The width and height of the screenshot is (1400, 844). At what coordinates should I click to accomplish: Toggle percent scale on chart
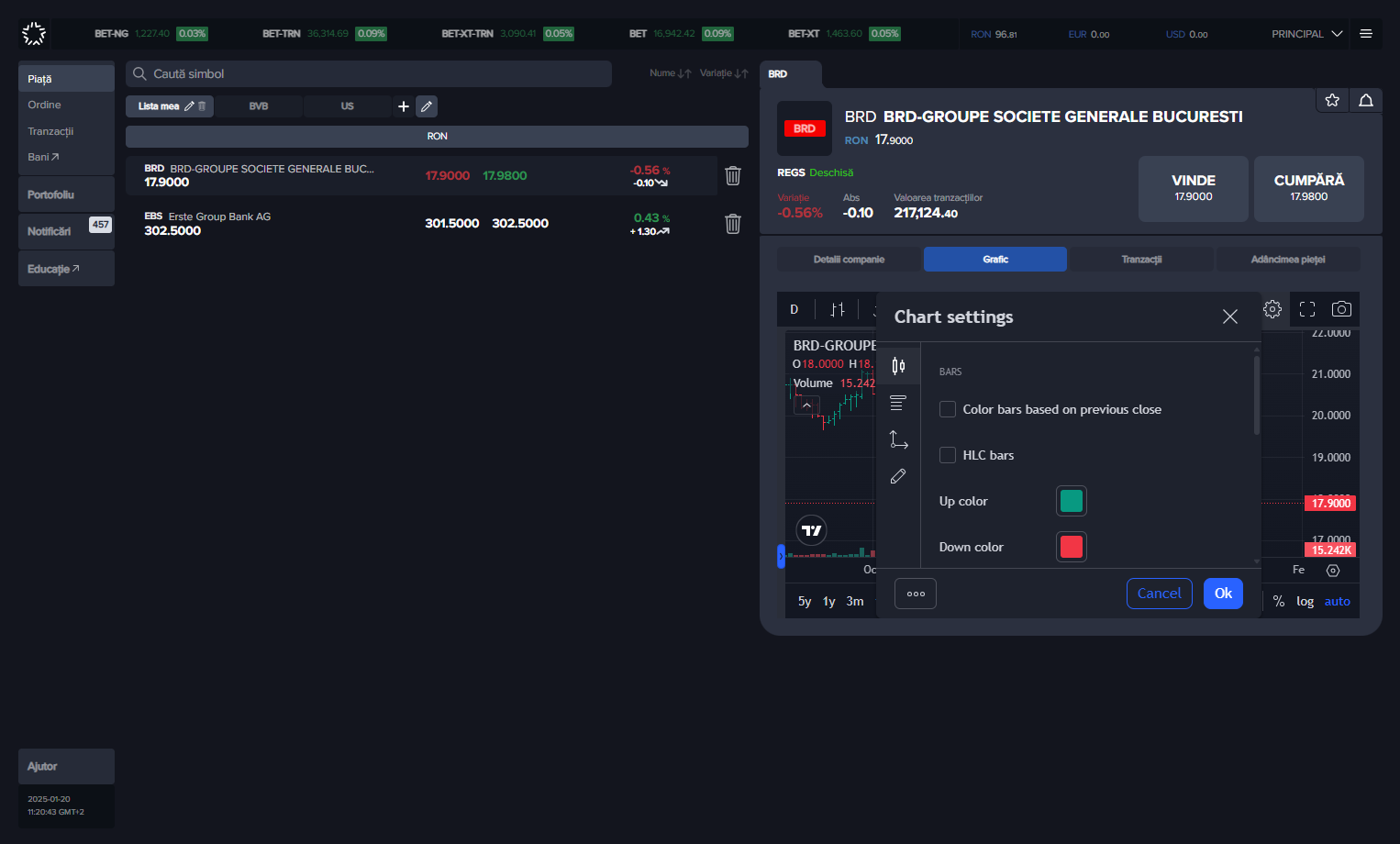coord(1279,602)
